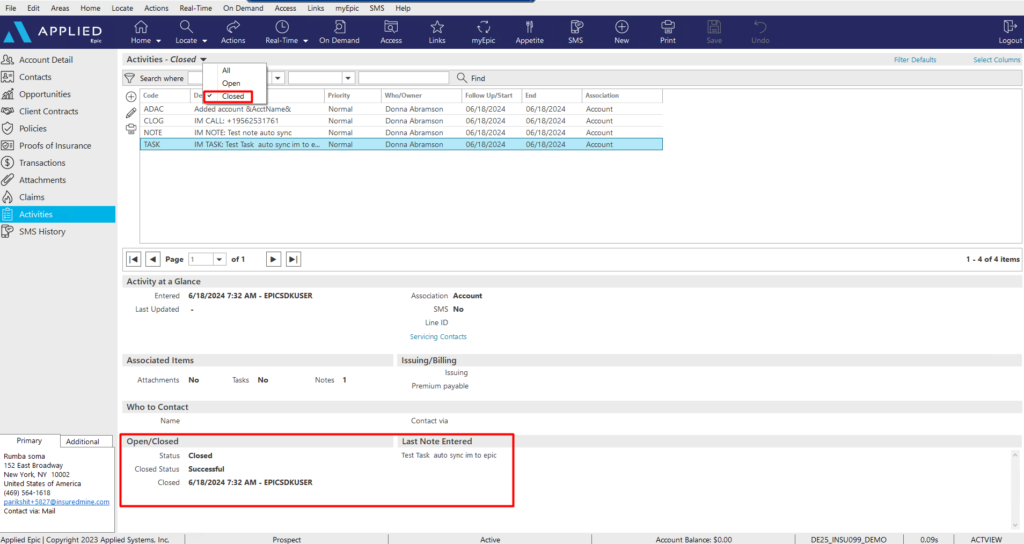The image size is (1024, 544).
Task: Open Servicing Contacts link
Action: click(438, 337)
